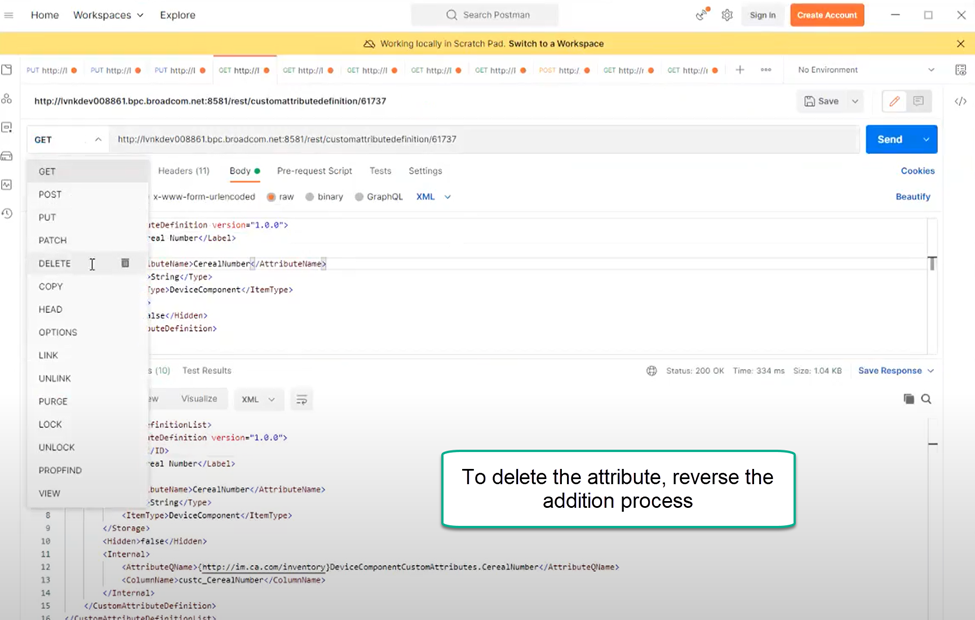Choose DELETE from the method list

[x=87, y=264]
